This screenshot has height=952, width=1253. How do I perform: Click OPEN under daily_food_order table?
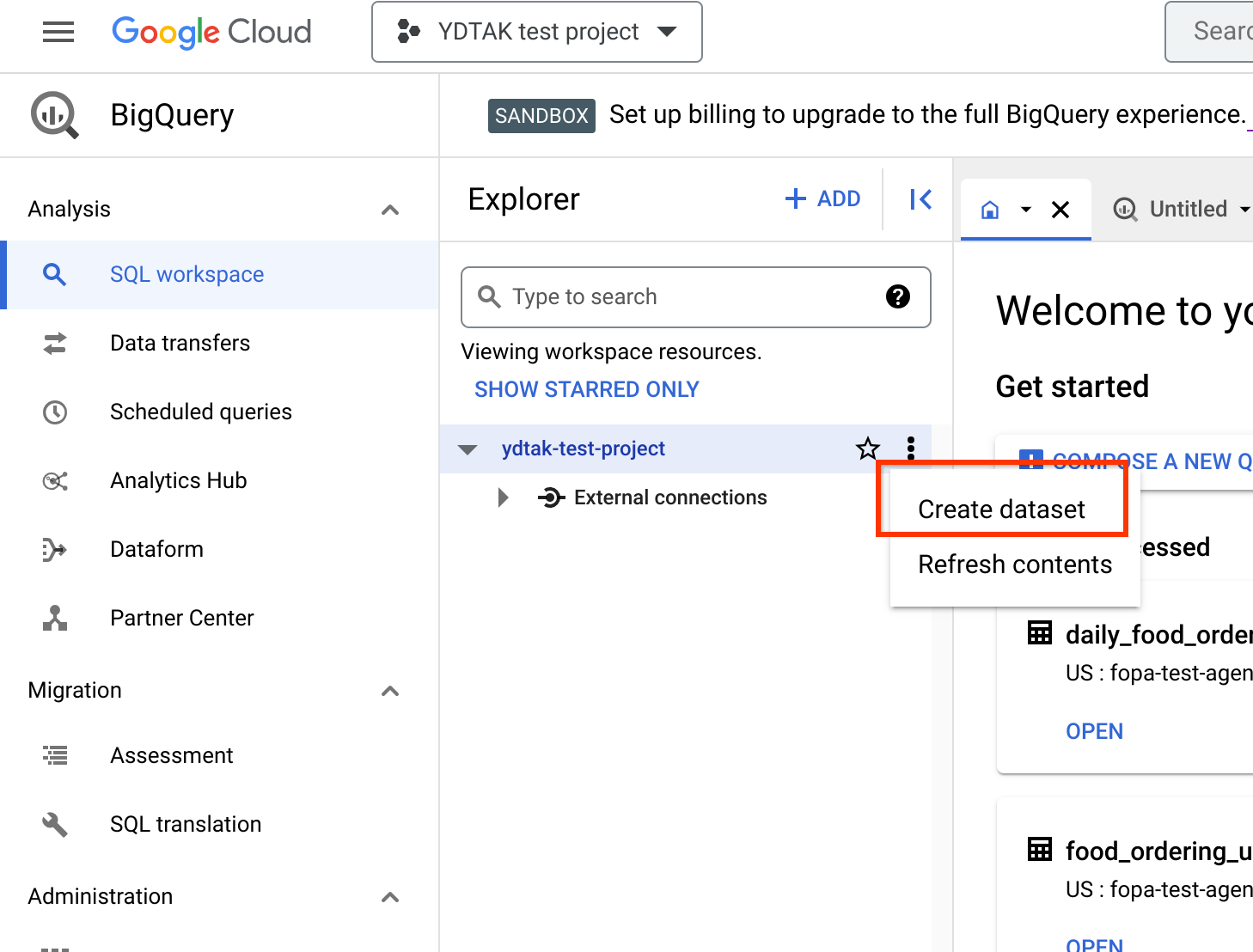coord(1094,731)
